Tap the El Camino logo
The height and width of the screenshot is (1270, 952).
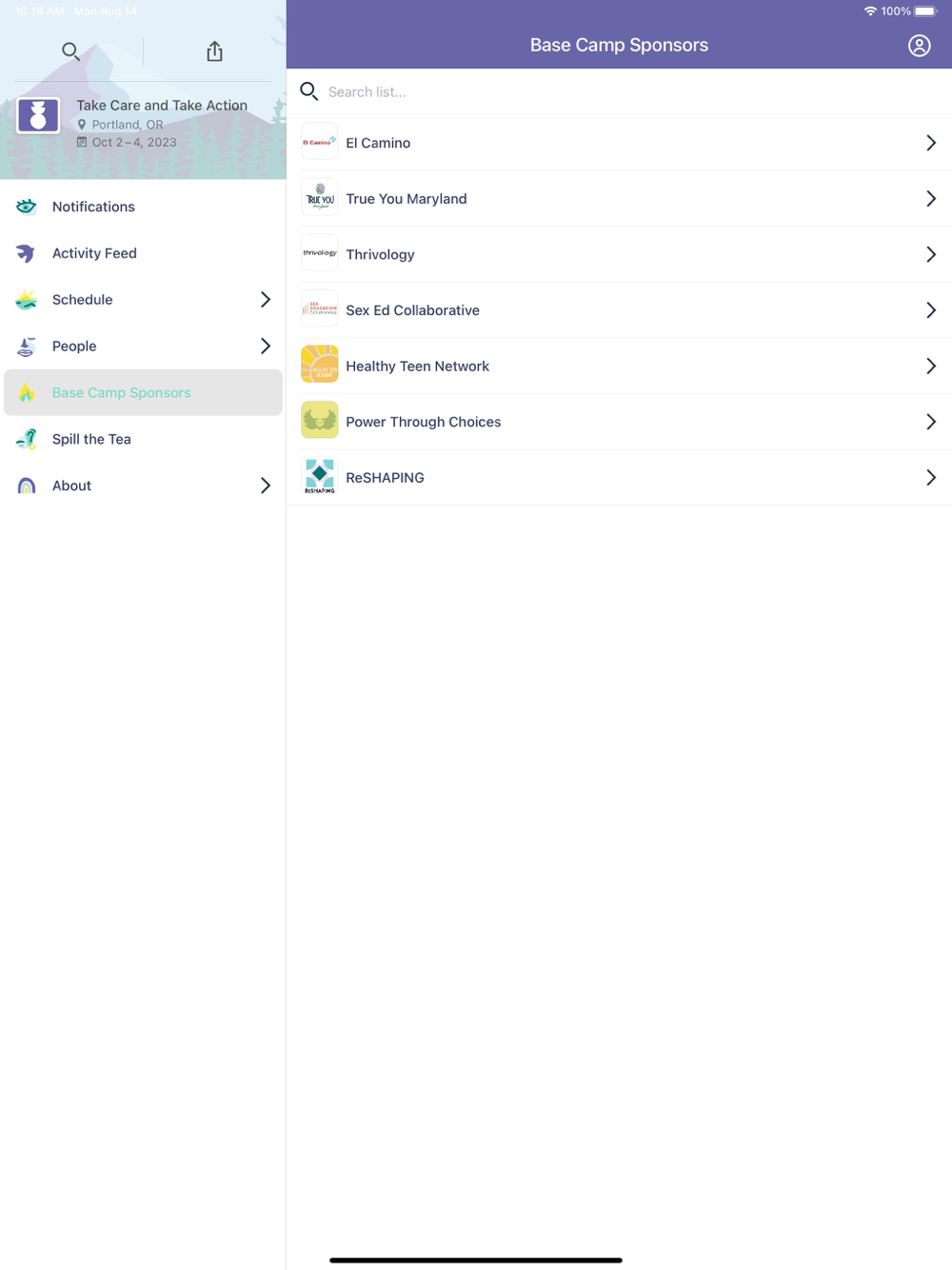point(320,142)
